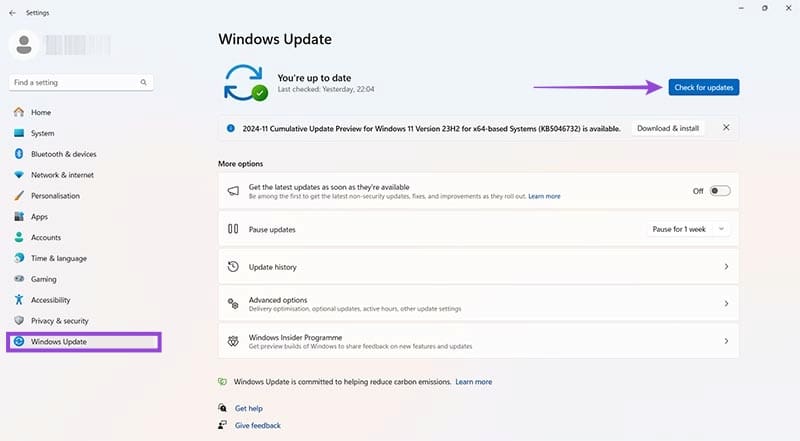Open Network & internet wifi icon
800x441 pixels.
coord(19,175)
